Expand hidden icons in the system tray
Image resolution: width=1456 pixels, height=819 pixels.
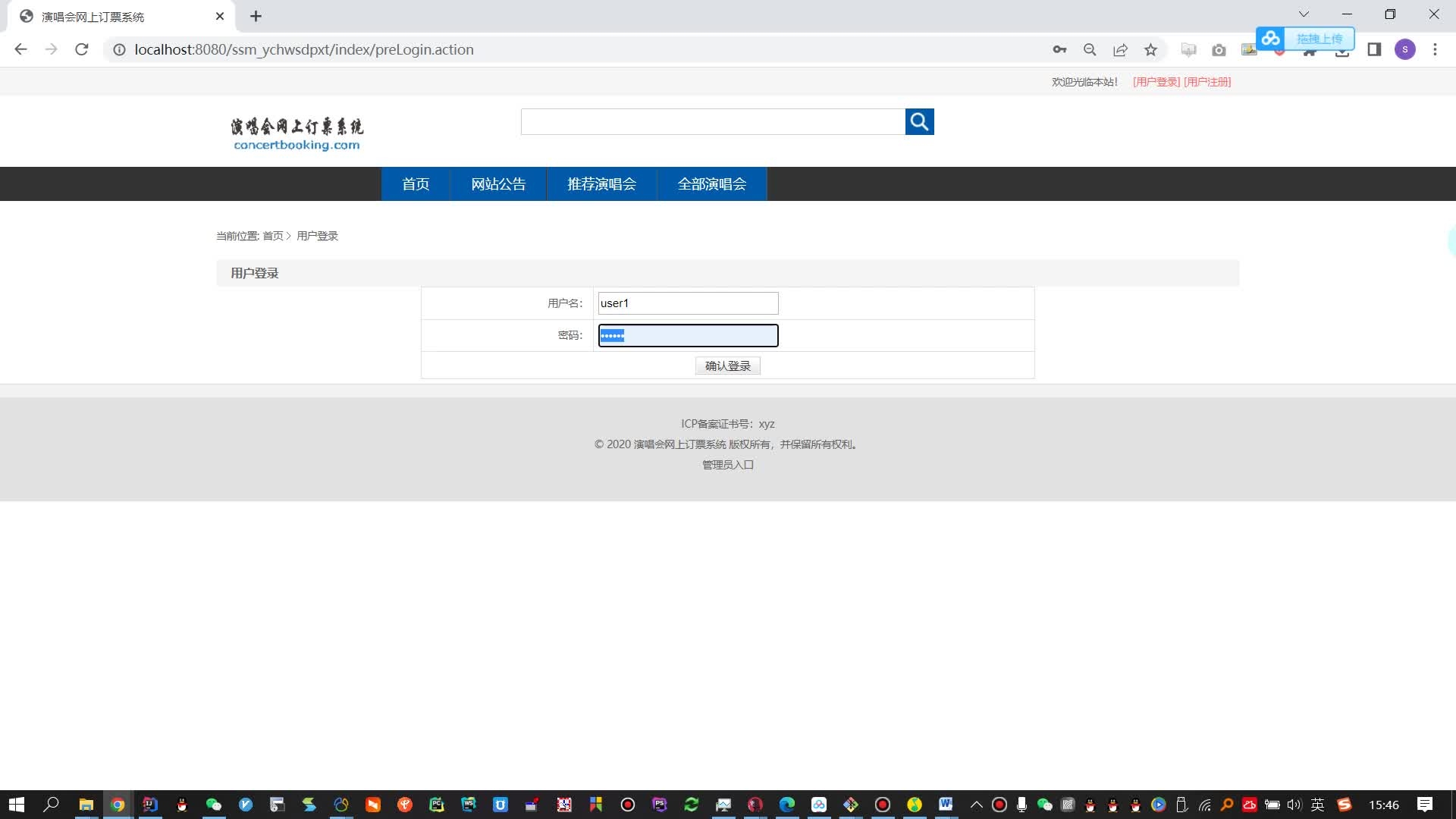pyautogui.click(x=977, y=805)
